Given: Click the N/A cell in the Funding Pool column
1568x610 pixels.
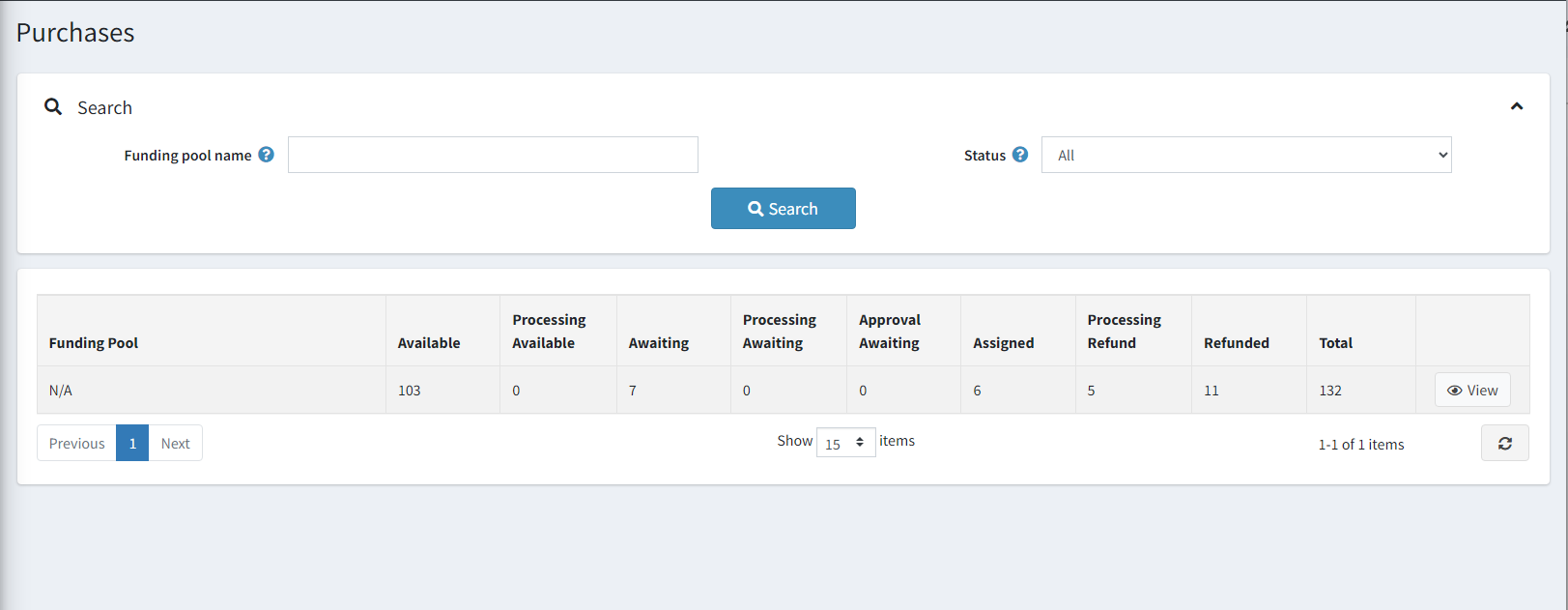Looking at the screenshot, I should pyautogui.click(x=61, y=391).
